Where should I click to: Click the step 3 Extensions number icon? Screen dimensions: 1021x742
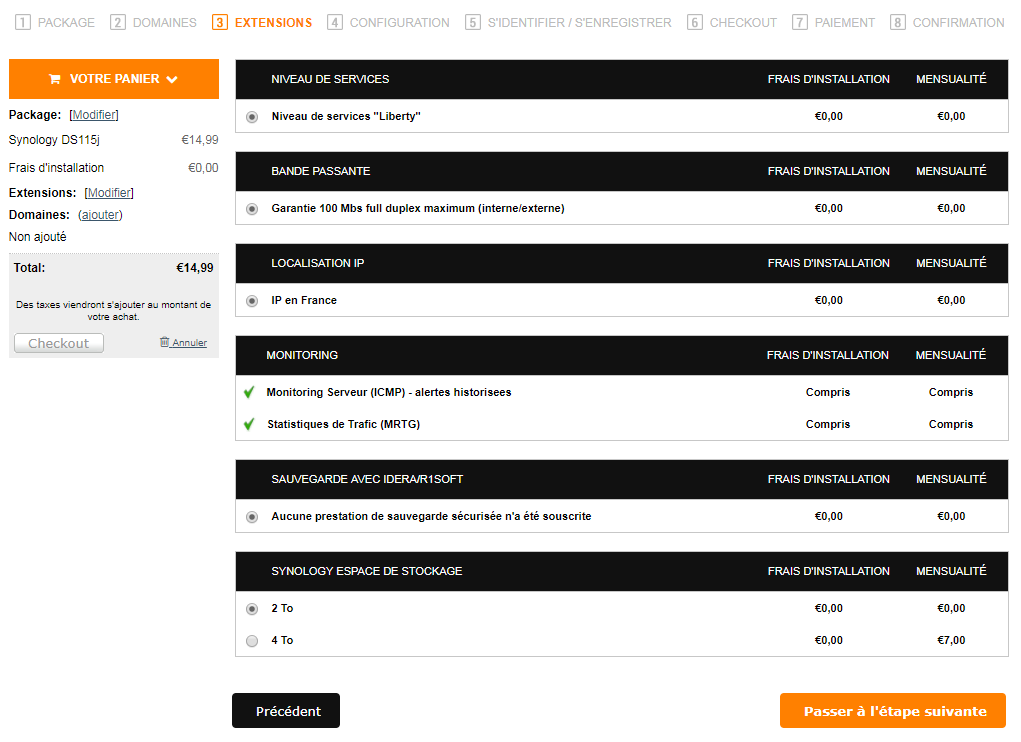coord(220,22)
